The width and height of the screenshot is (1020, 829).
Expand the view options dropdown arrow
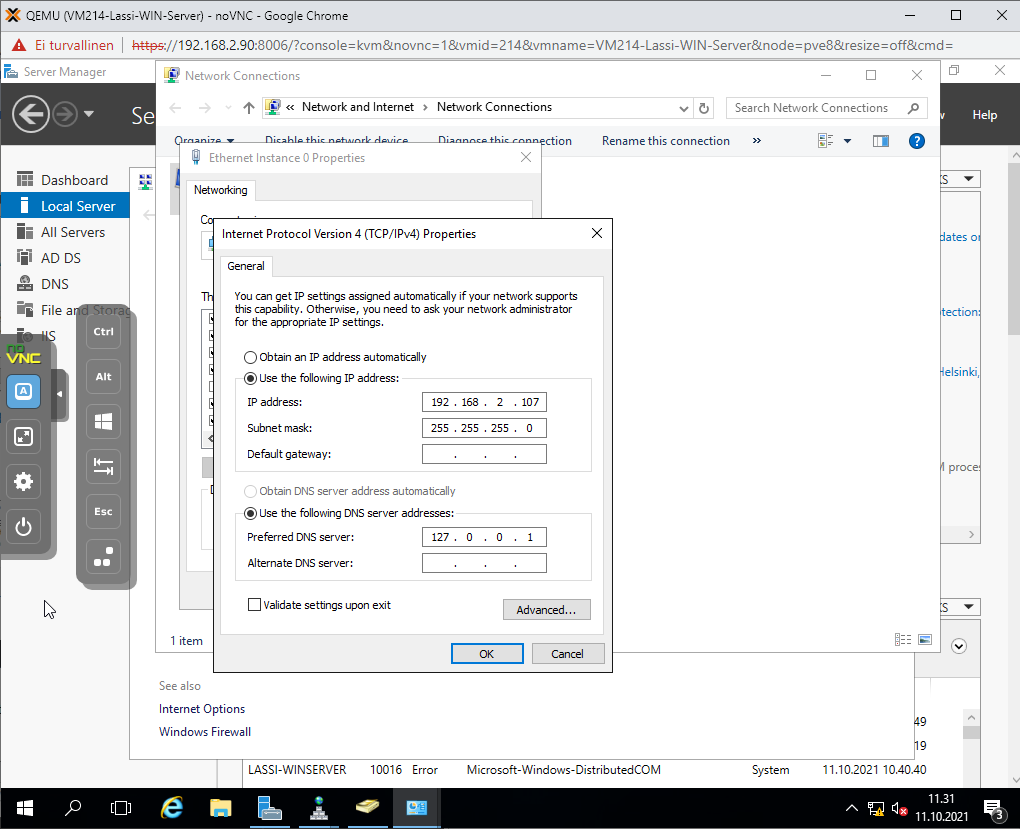847,141
